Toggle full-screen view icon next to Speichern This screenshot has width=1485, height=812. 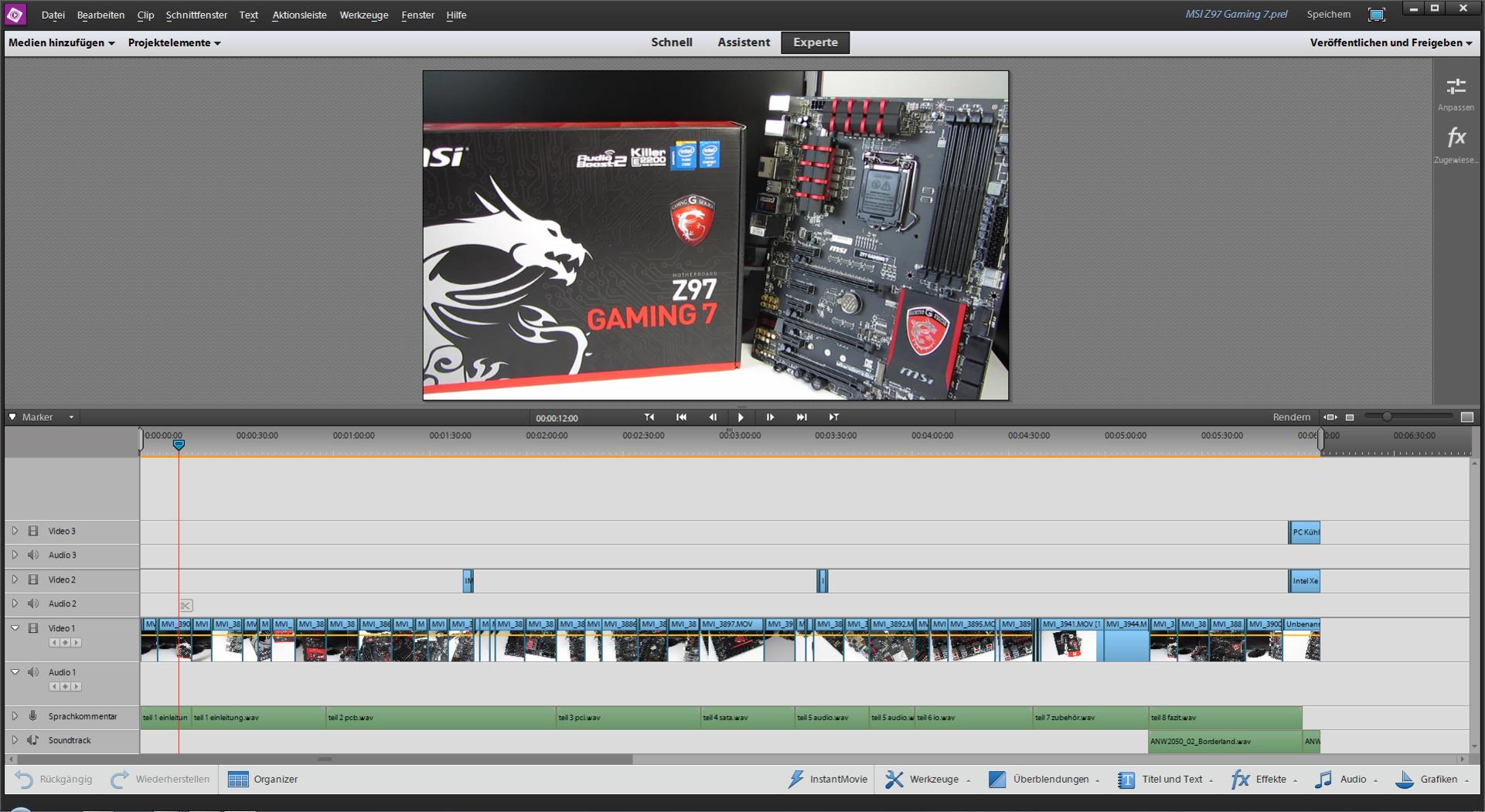pos(1377,15)
